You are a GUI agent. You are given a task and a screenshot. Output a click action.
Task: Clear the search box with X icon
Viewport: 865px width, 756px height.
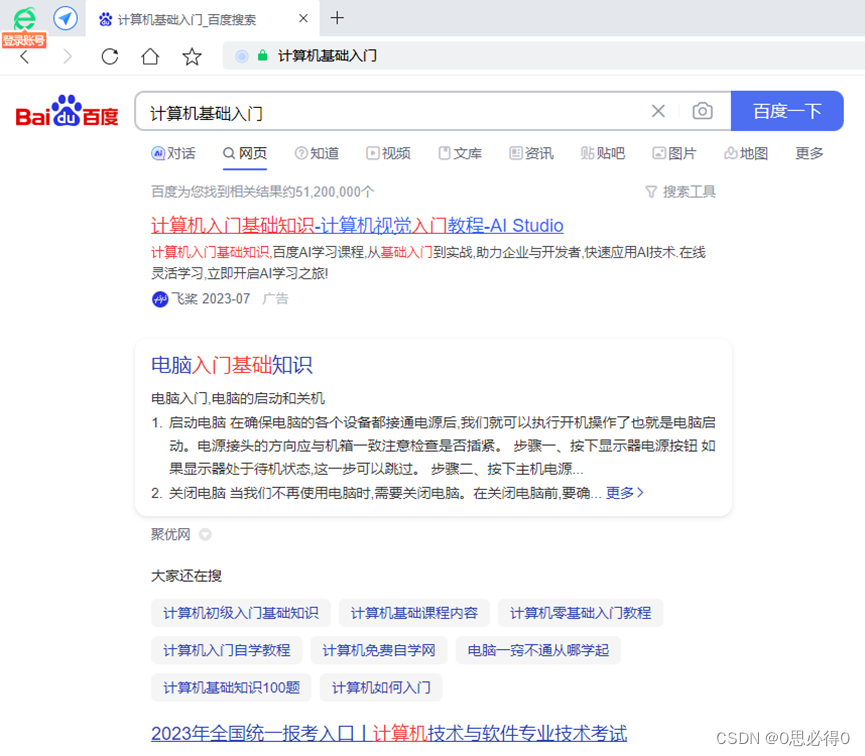click(x=658, y=111)
